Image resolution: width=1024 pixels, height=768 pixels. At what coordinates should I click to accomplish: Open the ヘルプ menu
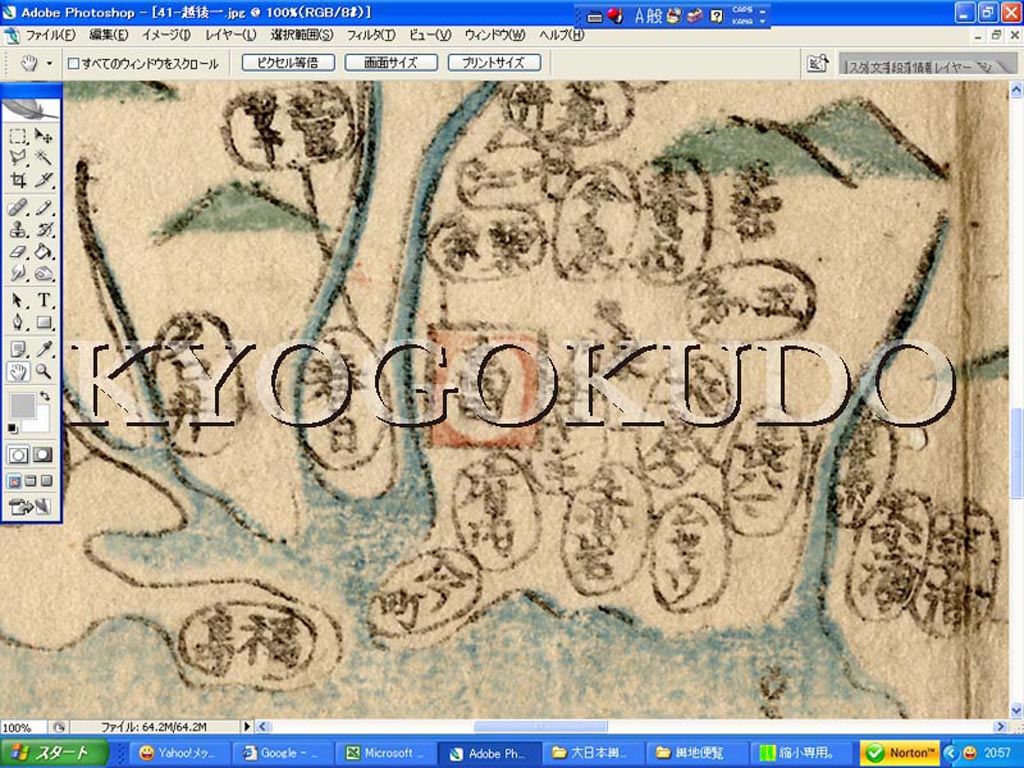coord(562,35)
